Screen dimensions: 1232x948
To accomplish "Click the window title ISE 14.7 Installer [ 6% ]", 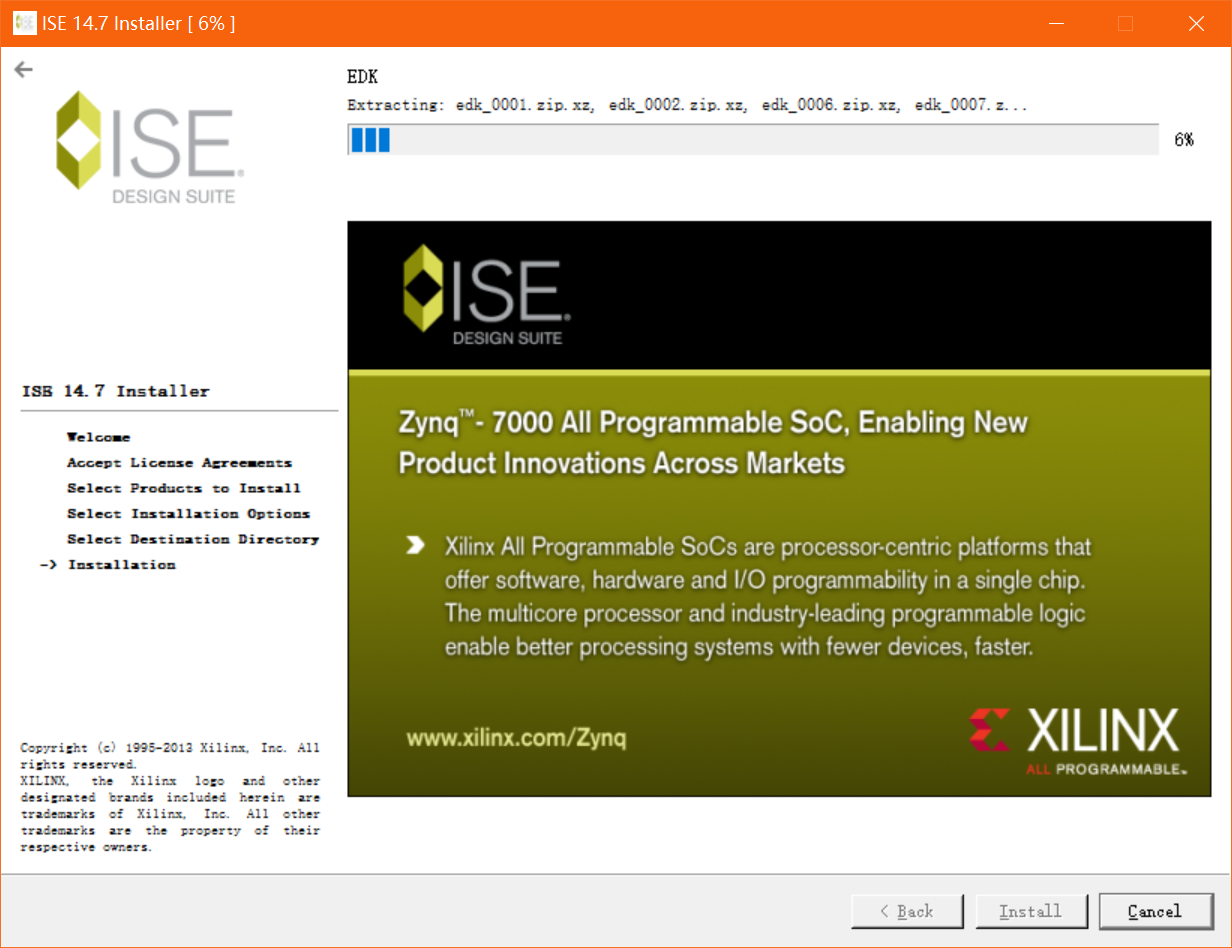I will pyautogui.click(x=139, y=23).
